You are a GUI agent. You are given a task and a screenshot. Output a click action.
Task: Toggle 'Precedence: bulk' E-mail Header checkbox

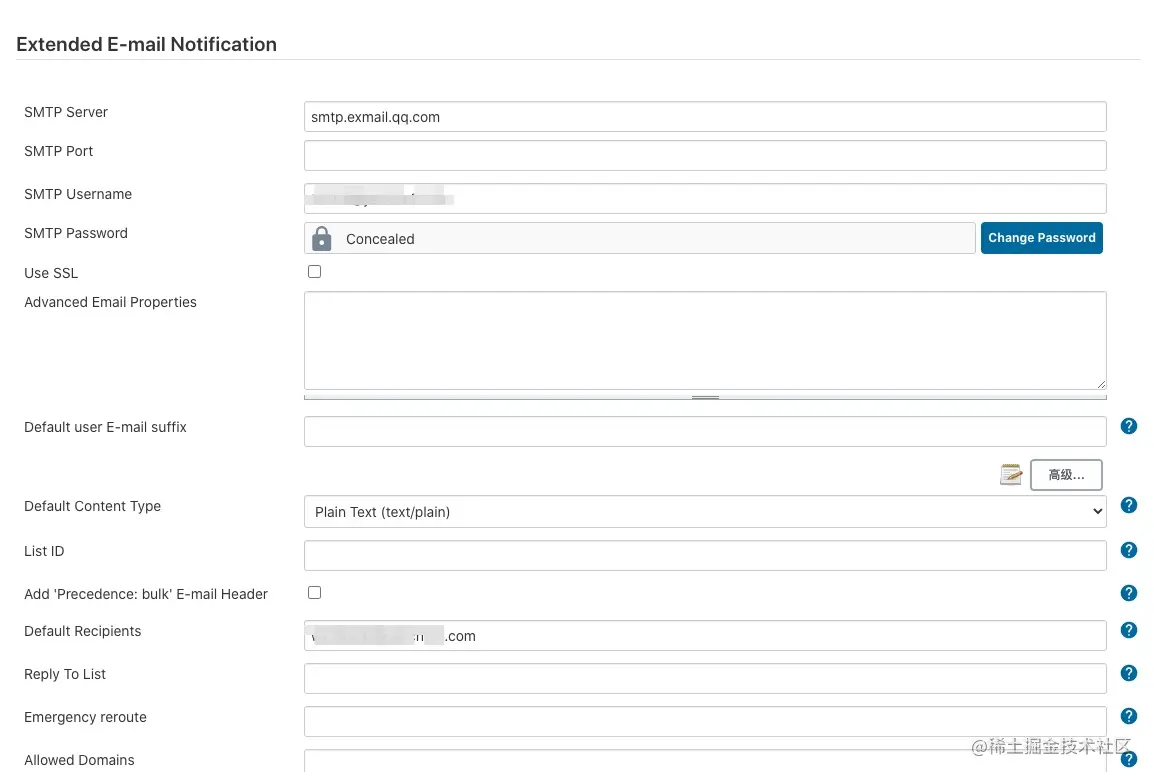(315, 592)
